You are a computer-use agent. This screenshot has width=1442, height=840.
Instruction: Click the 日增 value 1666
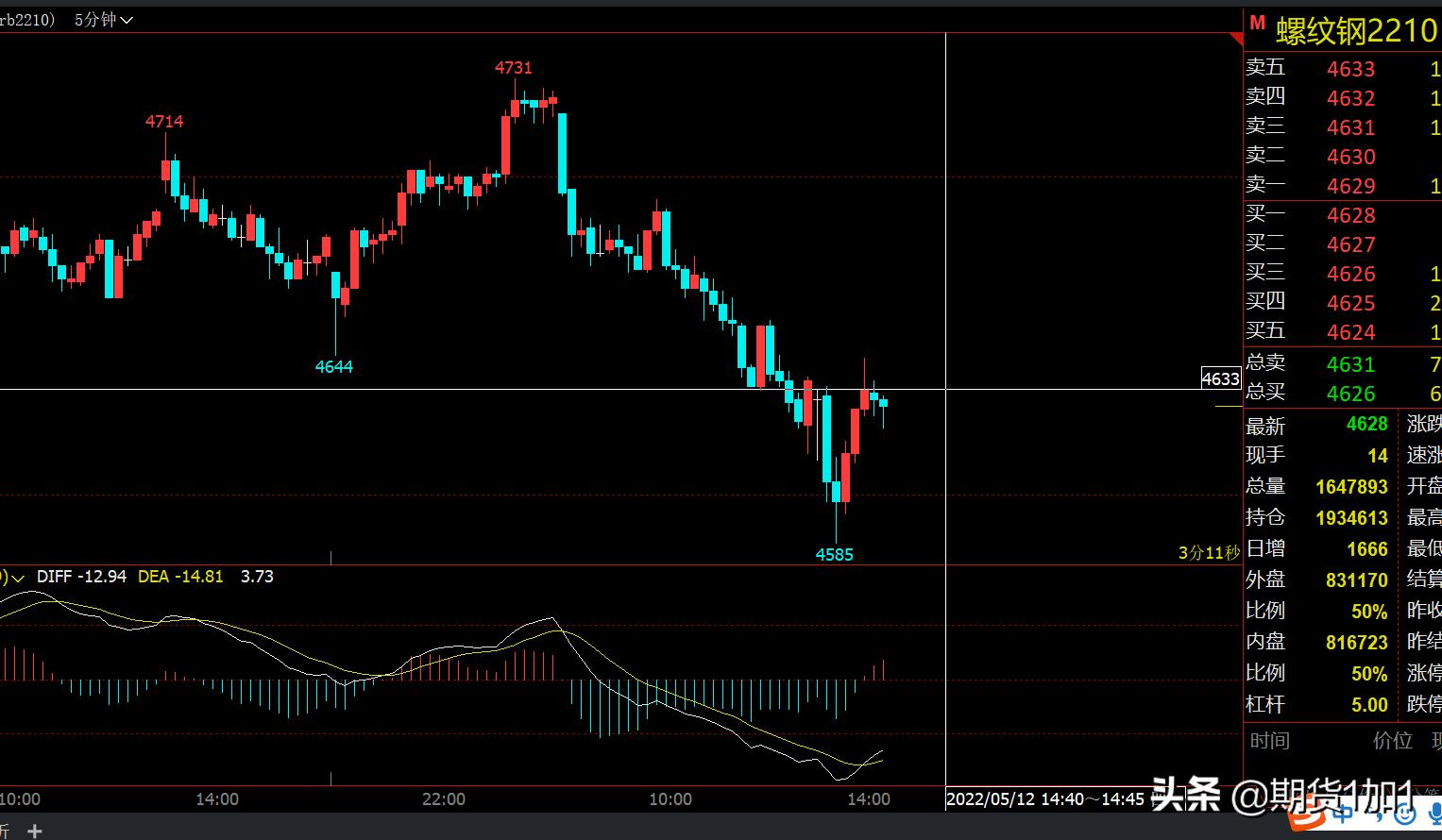coord(1366,549)
